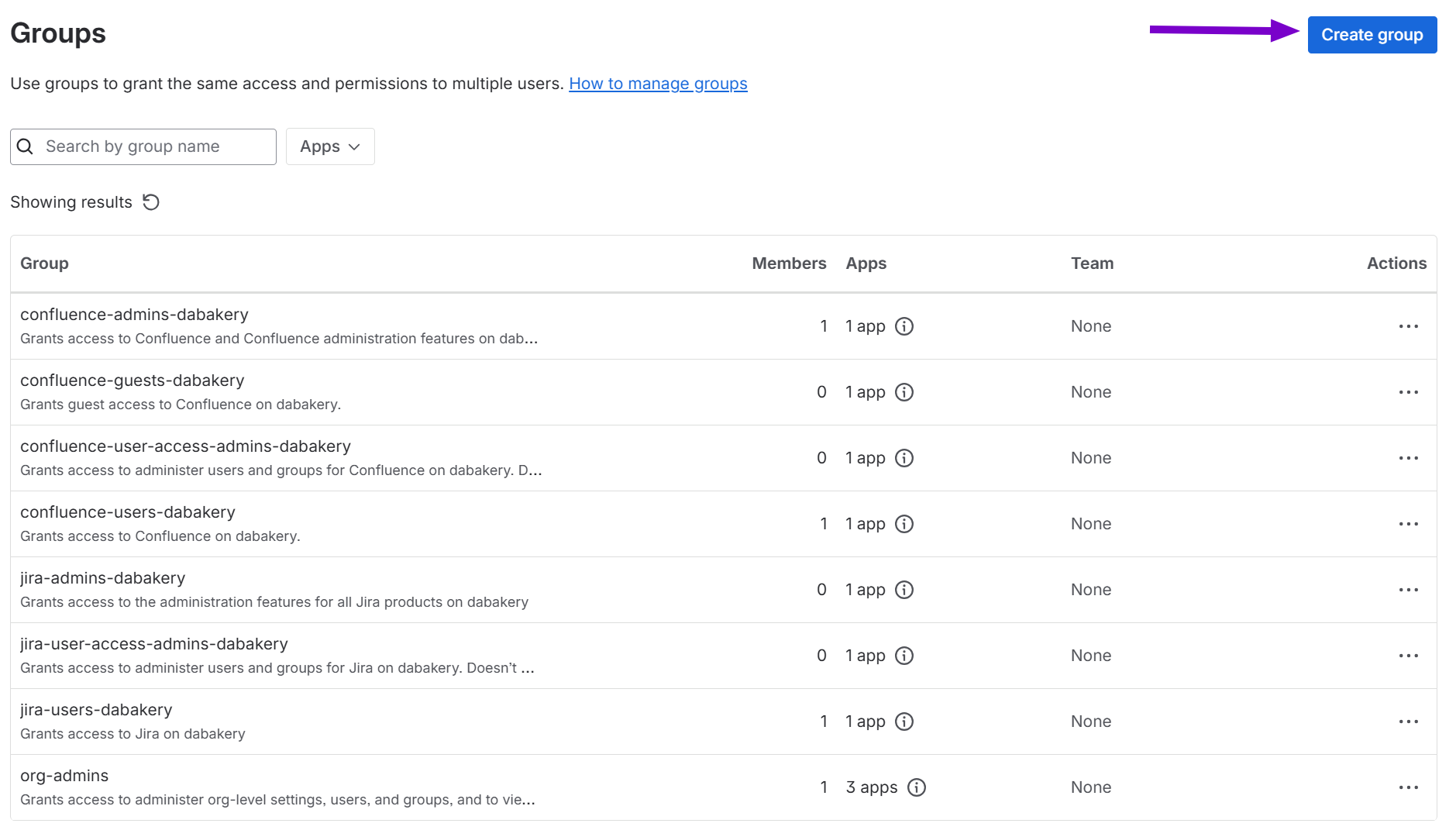This screenshot has width=1456, height=837.
Task: Open actions menu for jira-admins-dabakery
Action: 1408,590
